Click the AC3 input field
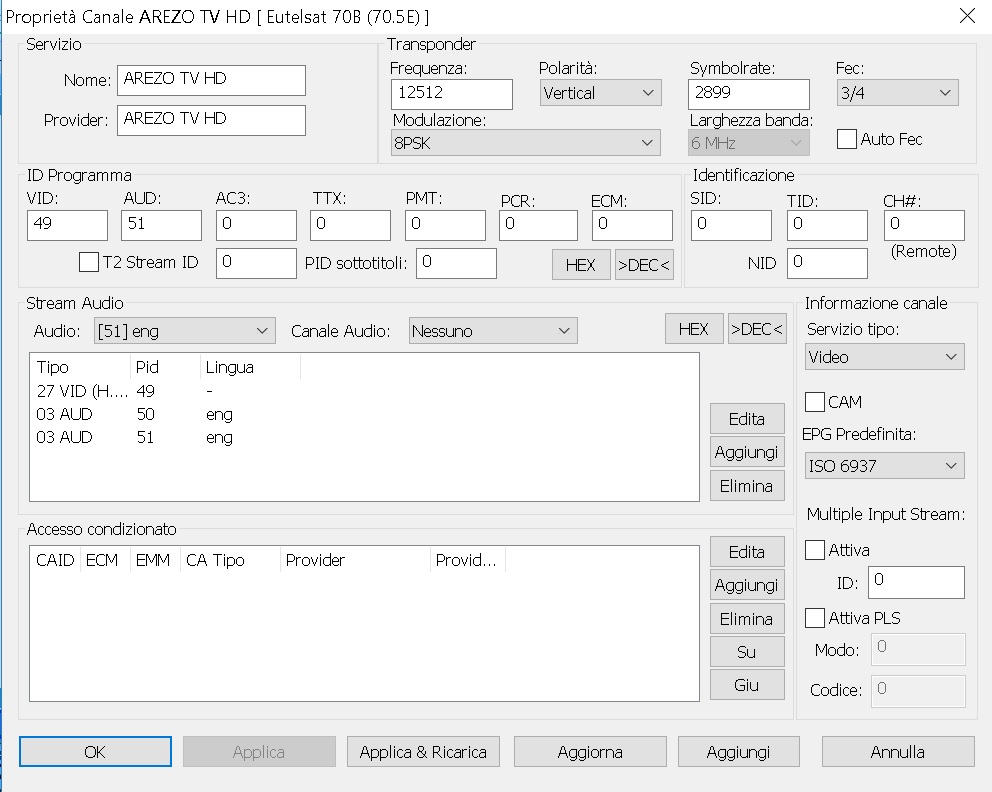The height and width of the screenshot is (792, 992). click(256, 225)
